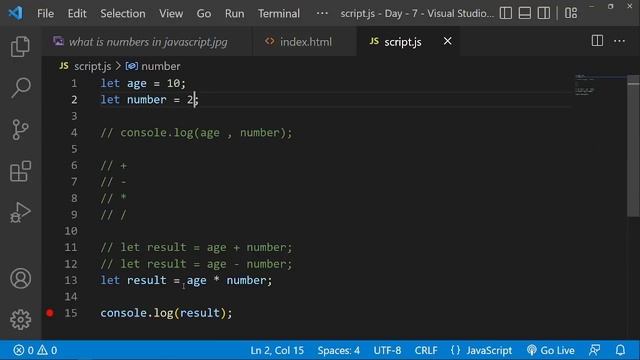Image resolution: width=640 pixels, height=360 pixels.
Task: Click 'console.log(result);' on line 15
Action: pos(166,313)
